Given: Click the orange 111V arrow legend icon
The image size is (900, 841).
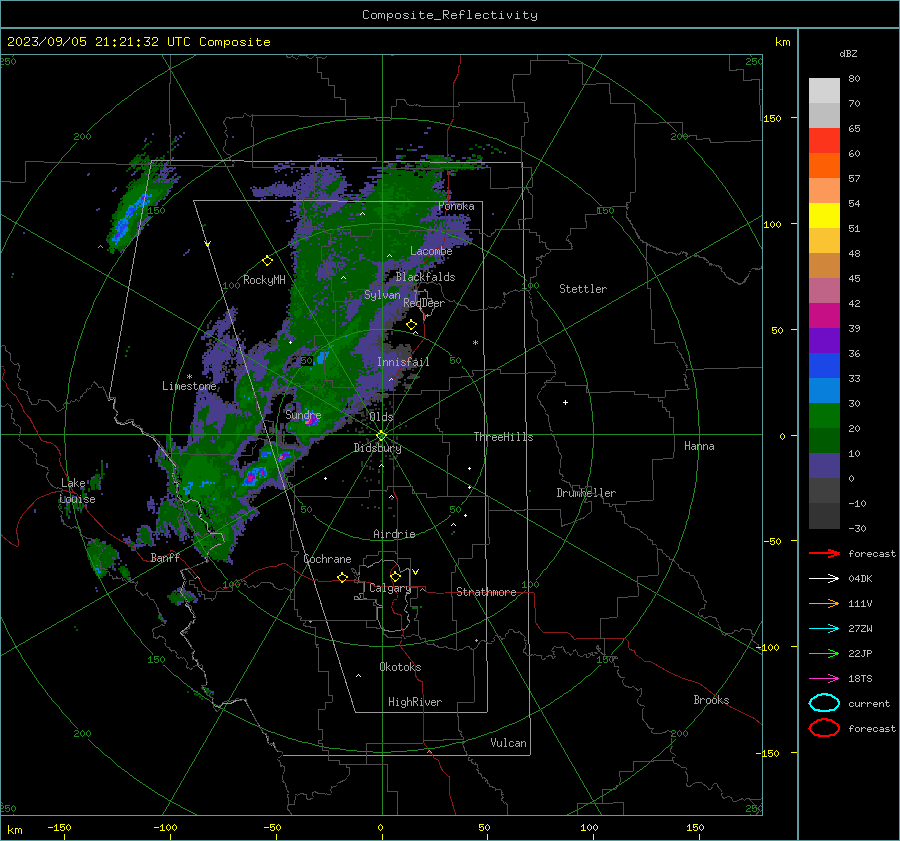Looking at the screenshot, I should pyautogui.click(x=824, y=603).
